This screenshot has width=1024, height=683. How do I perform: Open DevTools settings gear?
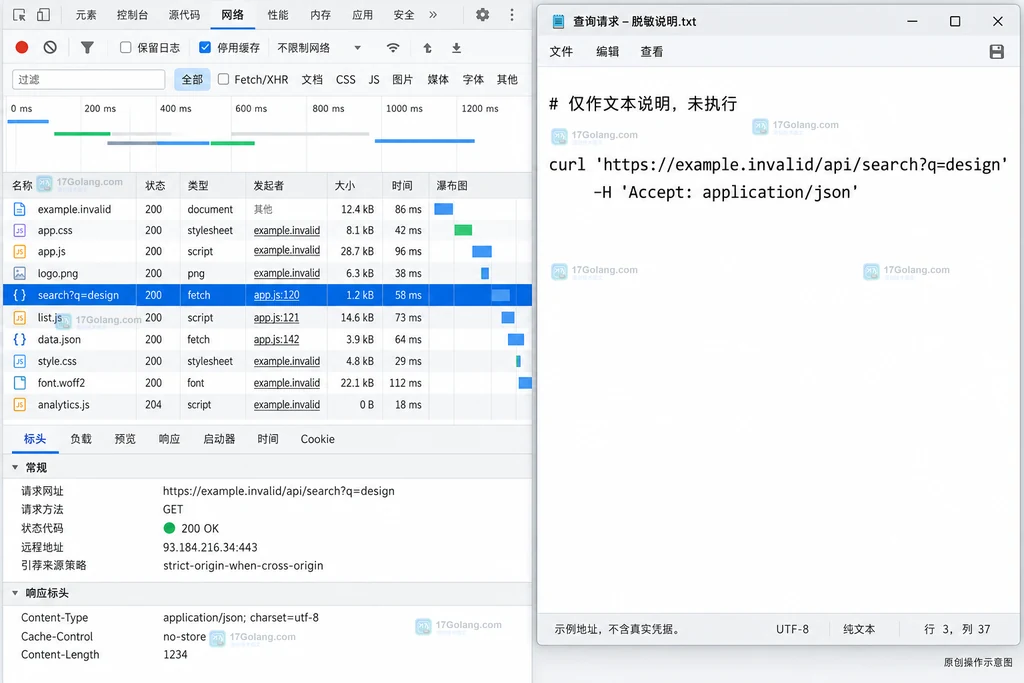pyautogui.click(x=482, y=14)
